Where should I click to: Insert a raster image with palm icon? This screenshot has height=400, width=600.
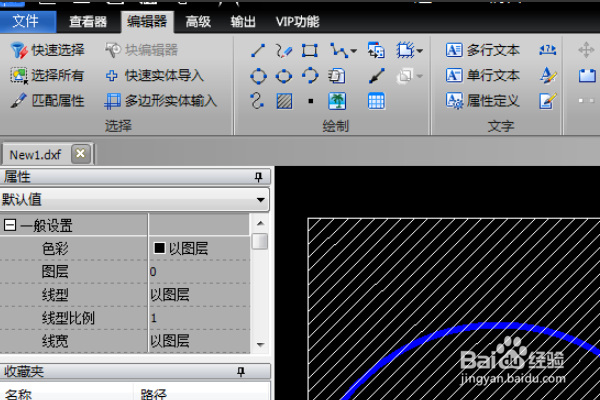tap(337, 101)
